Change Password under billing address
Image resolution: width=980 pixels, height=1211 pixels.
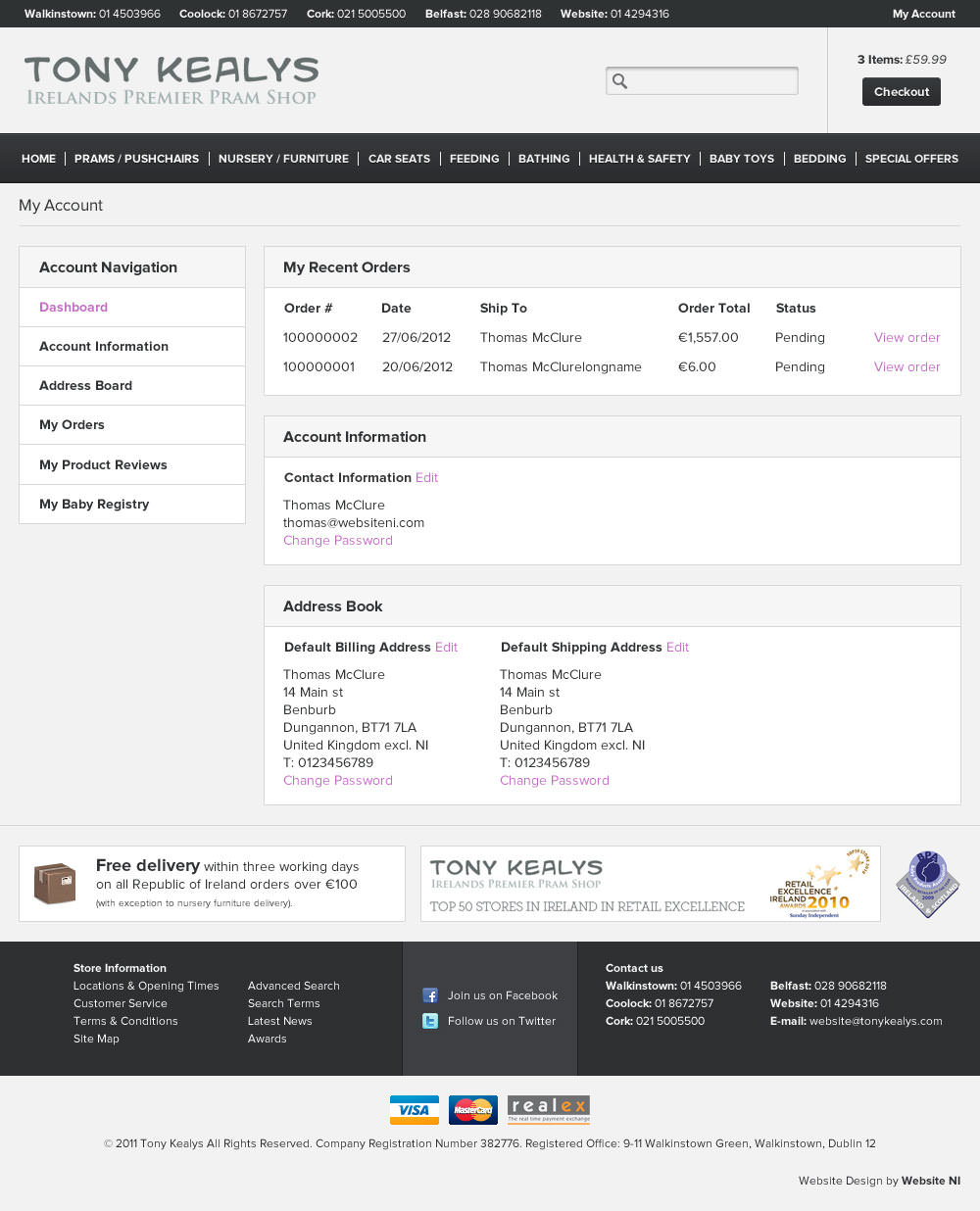[338, 780]
